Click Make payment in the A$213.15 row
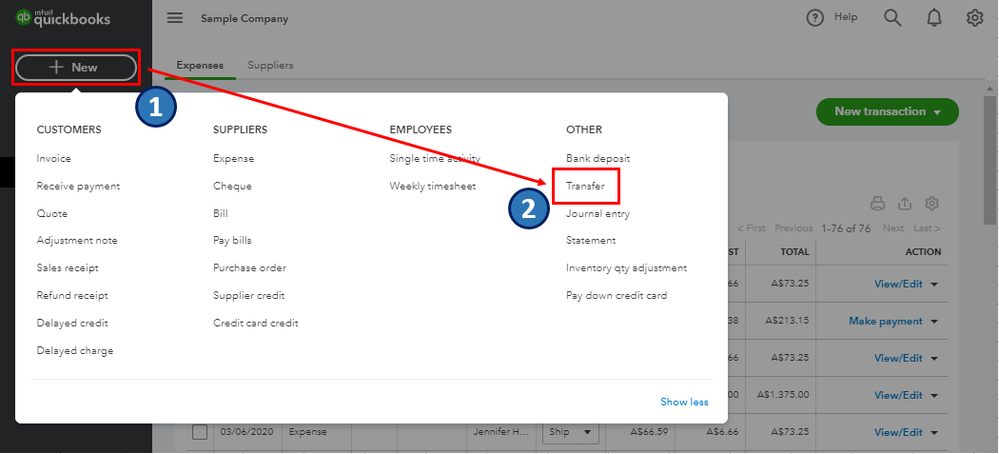The width and height of the screenshot is (999, 454). (885, 322)
